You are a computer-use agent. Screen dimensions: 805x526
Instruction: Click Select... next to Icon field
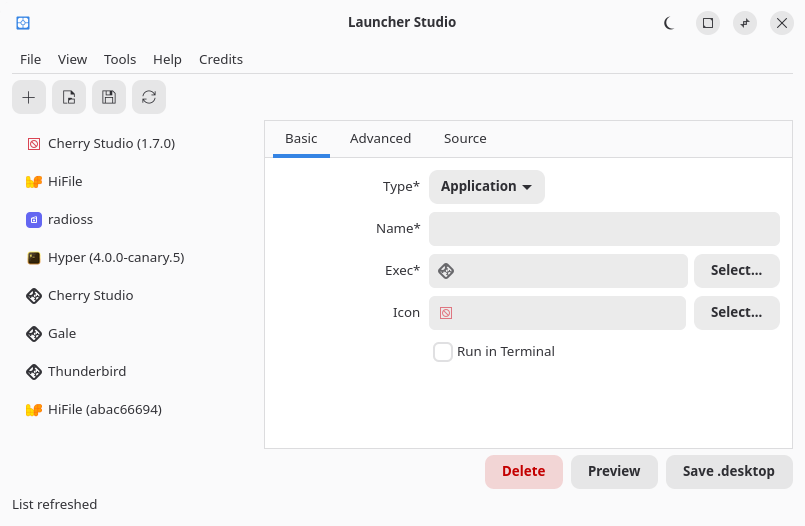point(737,313)
